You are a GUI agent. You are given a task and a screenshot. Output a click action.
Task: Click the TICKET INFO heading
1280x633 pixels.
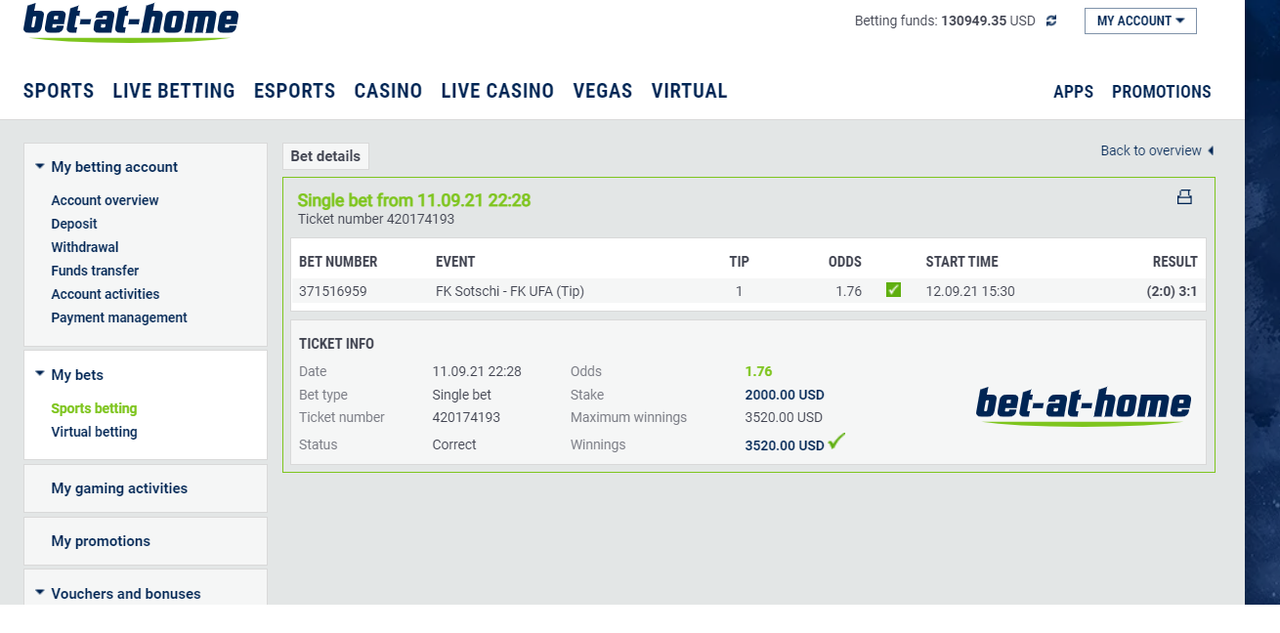click(x=337, y=344)
